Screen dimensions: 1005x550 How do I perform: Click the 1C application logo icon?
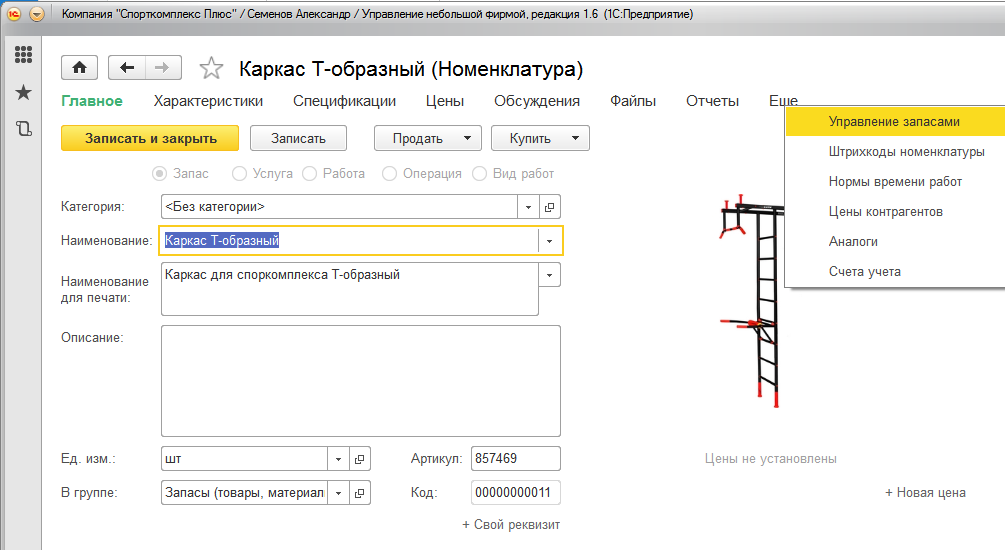click(x=13, y=13)
